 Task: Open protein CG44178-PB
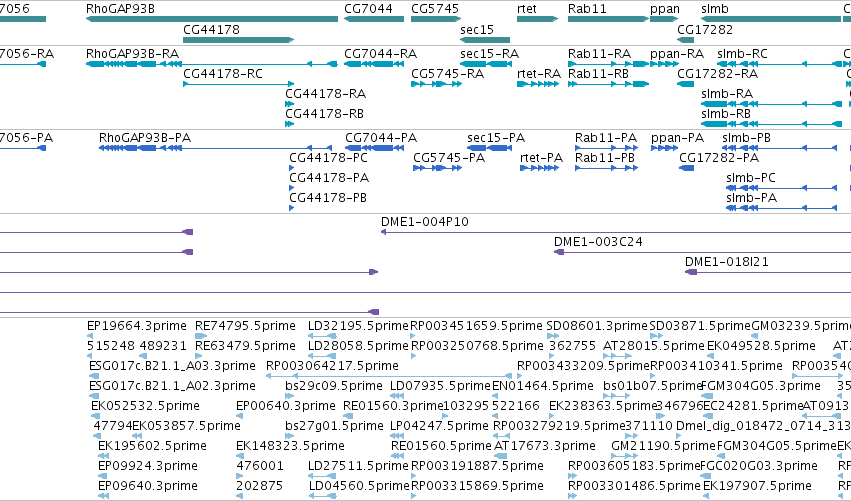point(328,198)
